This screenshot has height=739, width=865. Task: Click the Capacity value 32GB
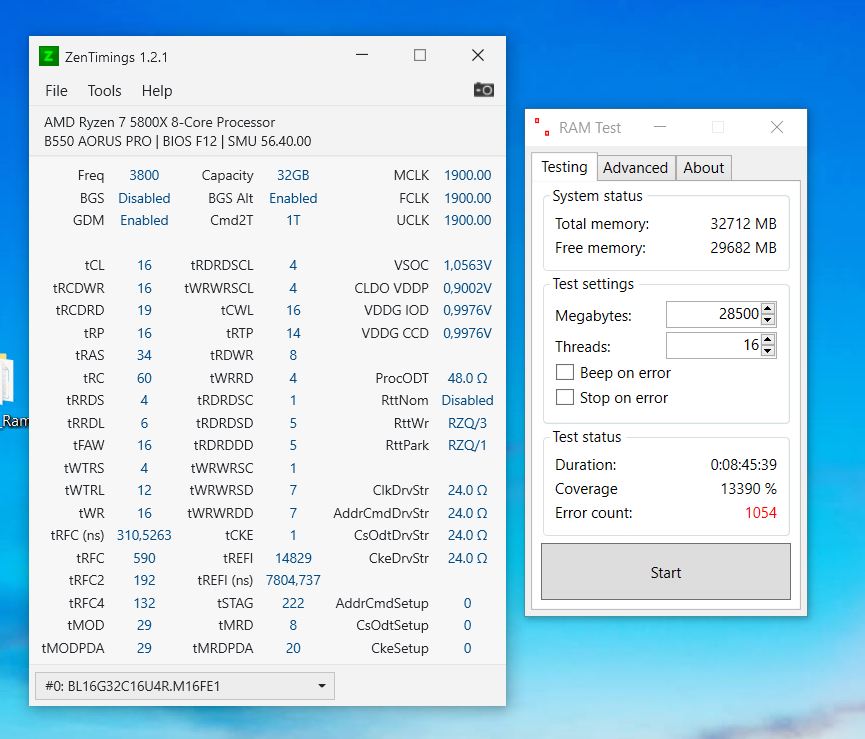pyautogui.click(x=293, y=175)
